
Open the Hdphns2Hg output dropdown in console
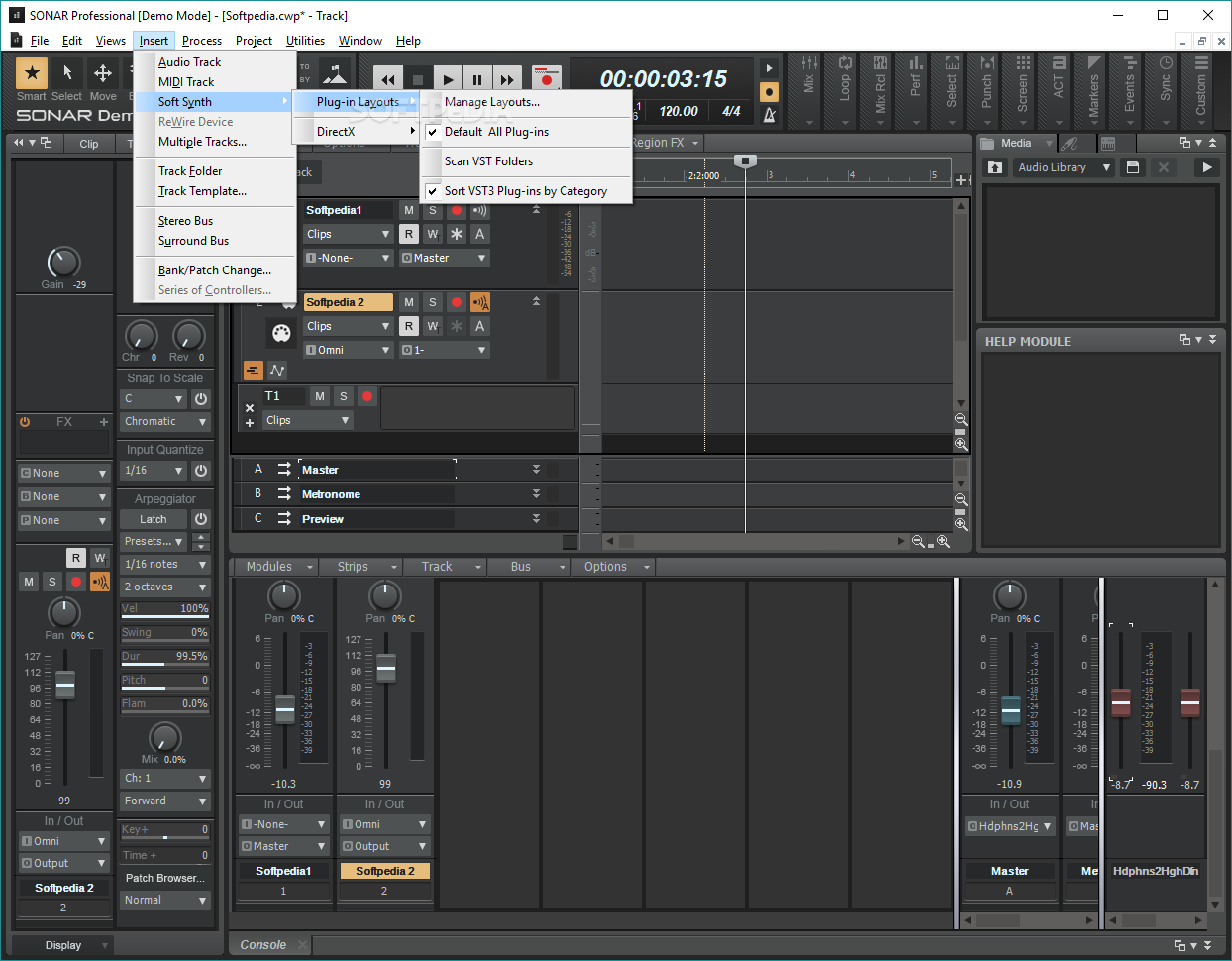[1009, 826]
